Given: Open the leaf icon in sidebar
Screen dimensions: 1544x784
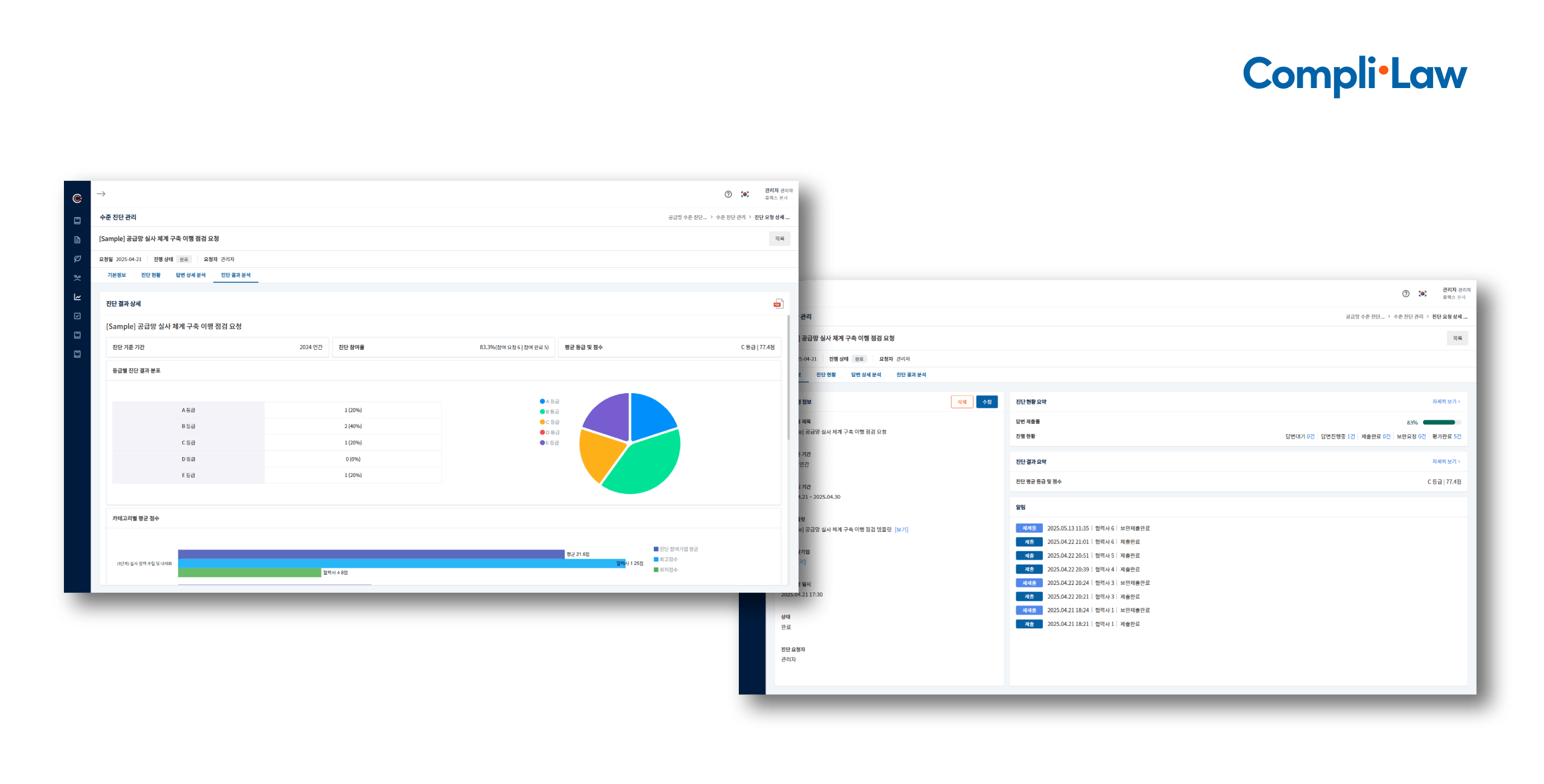Looking at the screenshot, I should [77, 259].
